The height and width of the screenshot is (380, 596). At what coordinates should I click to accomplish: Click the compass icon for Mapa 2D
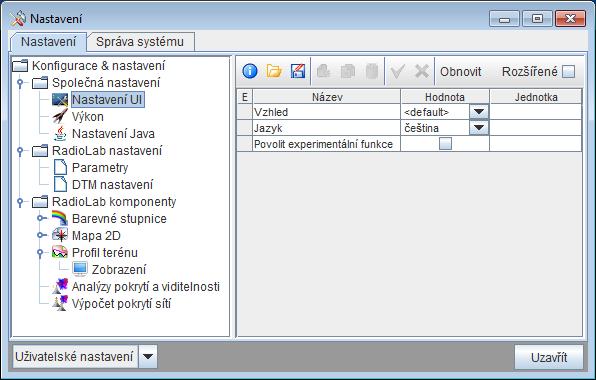click(60, 235)
